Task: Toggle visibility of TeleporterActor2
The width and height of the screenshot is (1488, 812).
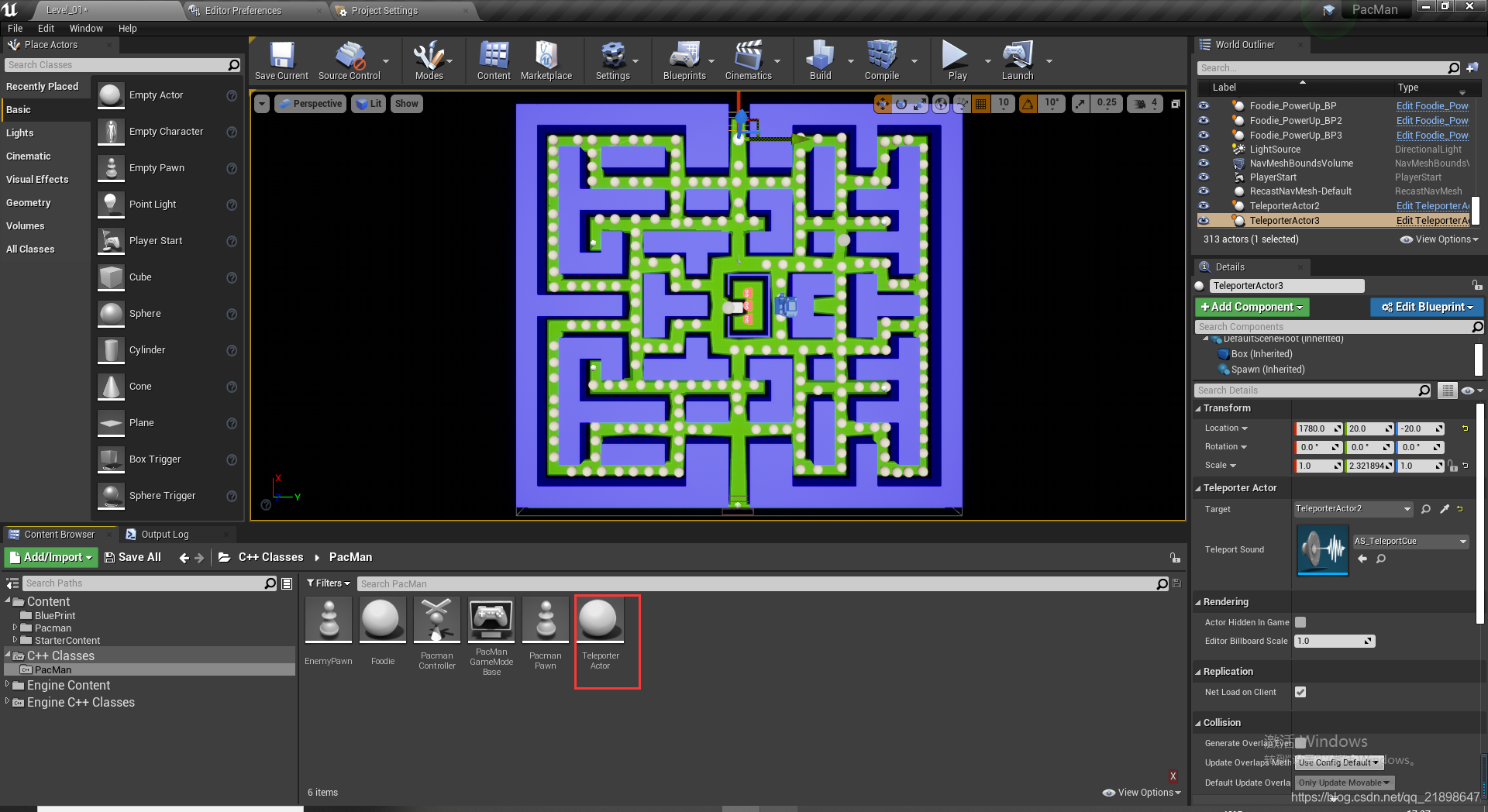Action: point(1204,205)
